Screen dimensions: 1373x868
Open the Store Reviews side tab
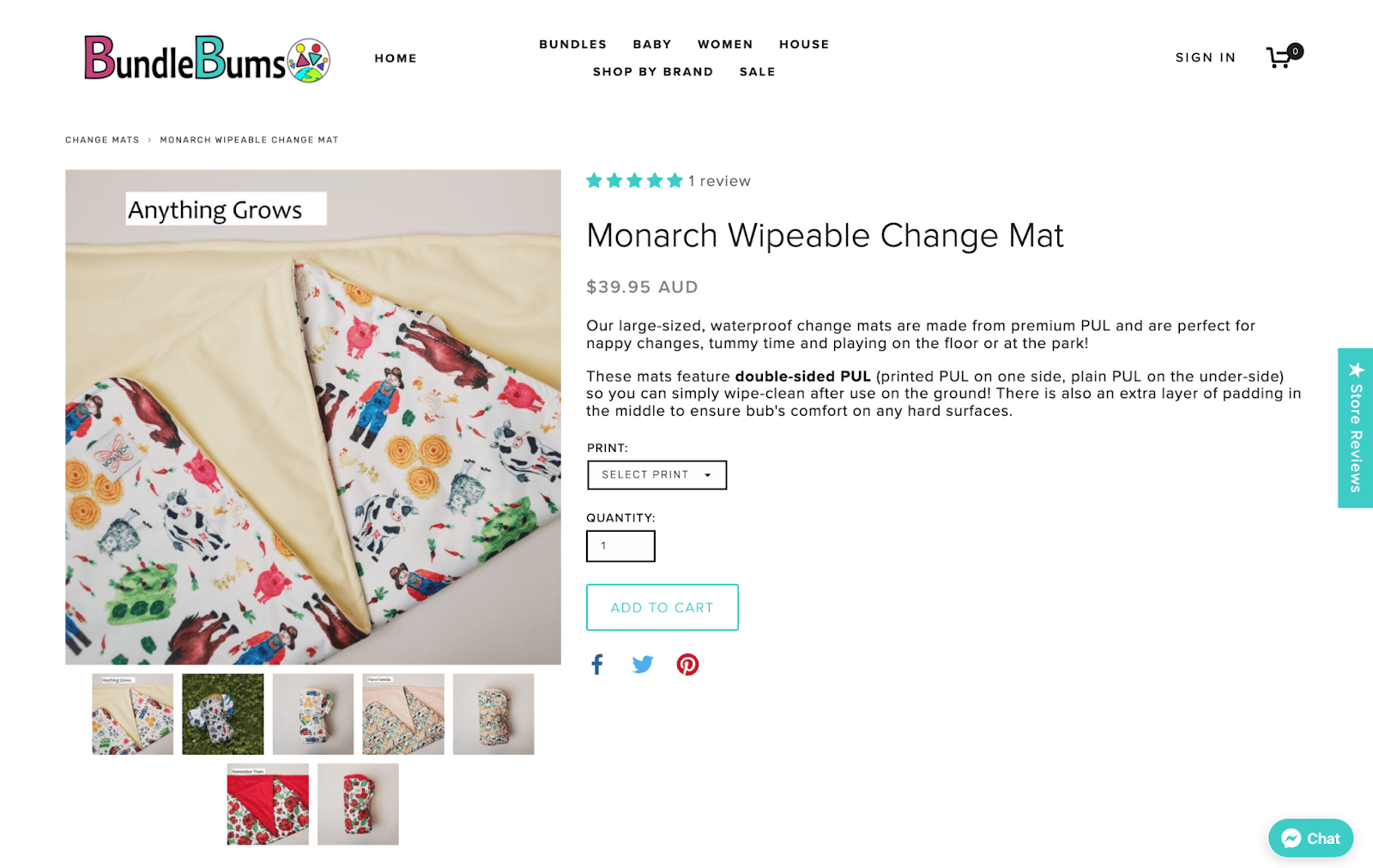click(1355, 428)
